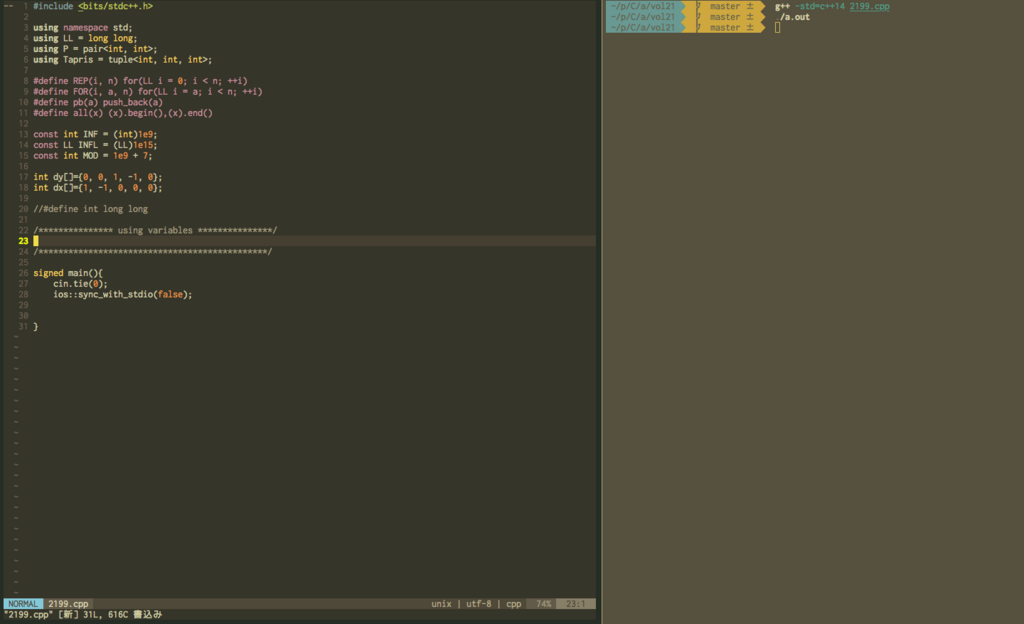Click the "using P = pair<int, int>;" line
The width and height of the screenshot is (1024, 624).
[x=95, y=49]
